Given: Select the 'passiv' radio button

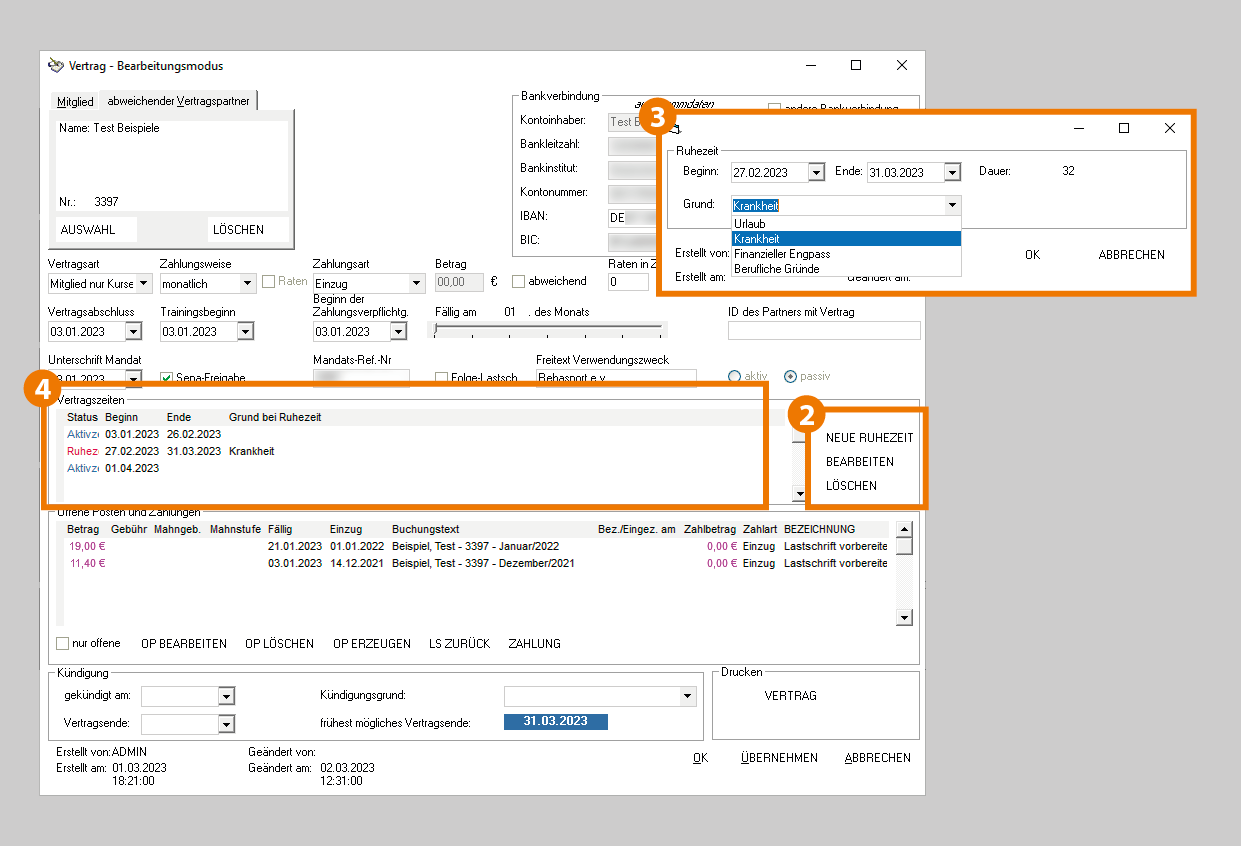Looking at the screenshot, I should [x=790, y=376].
